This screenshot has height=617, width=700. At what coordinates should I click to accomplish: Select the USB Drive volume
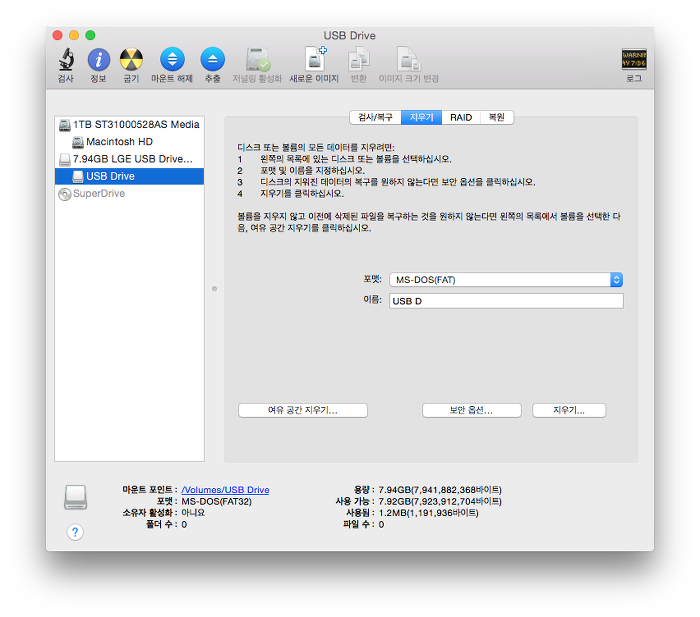[x=129, y=176]
